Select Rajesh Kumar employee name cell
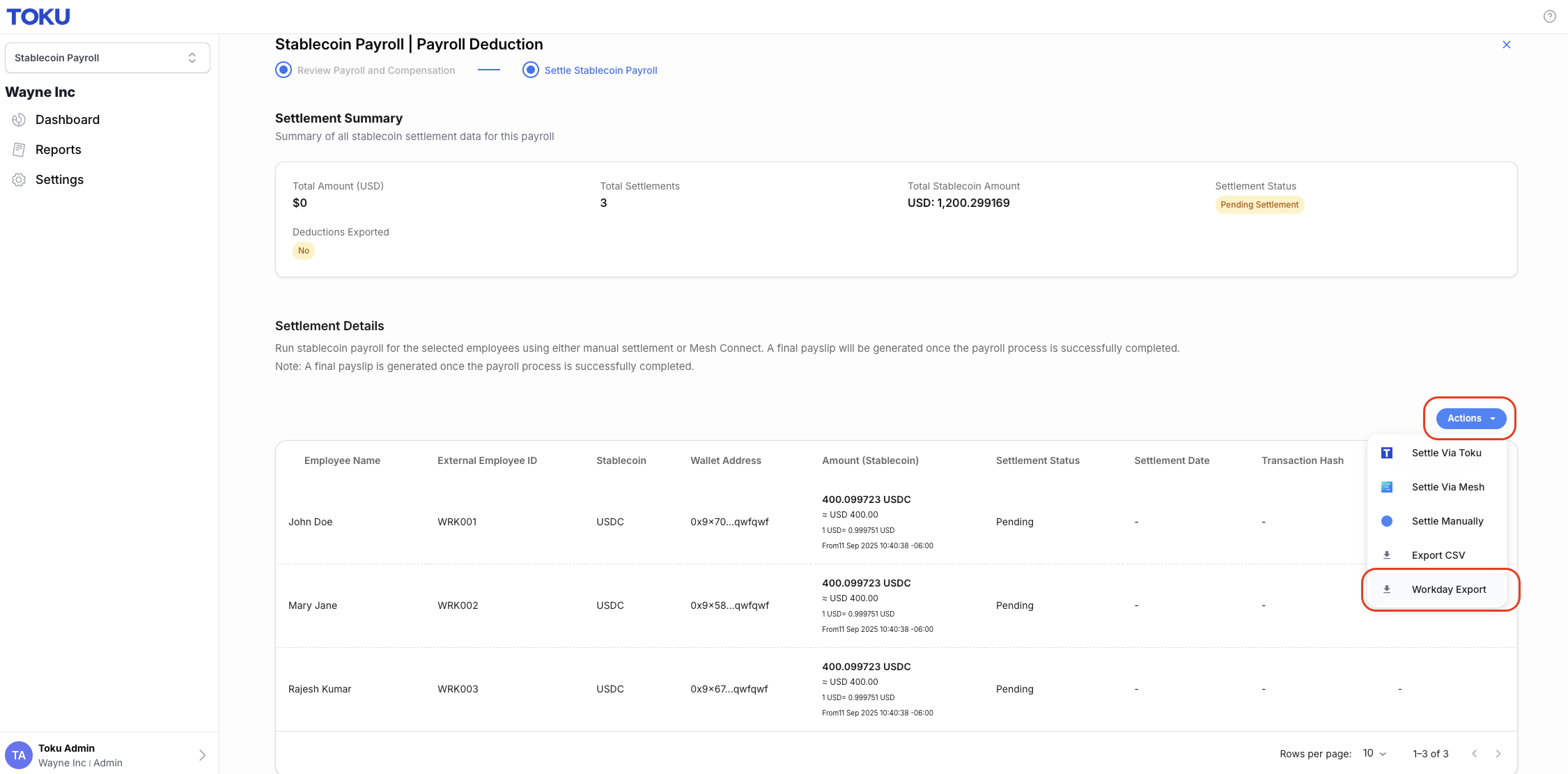1568x774 pixels. [x=320, y=689]
